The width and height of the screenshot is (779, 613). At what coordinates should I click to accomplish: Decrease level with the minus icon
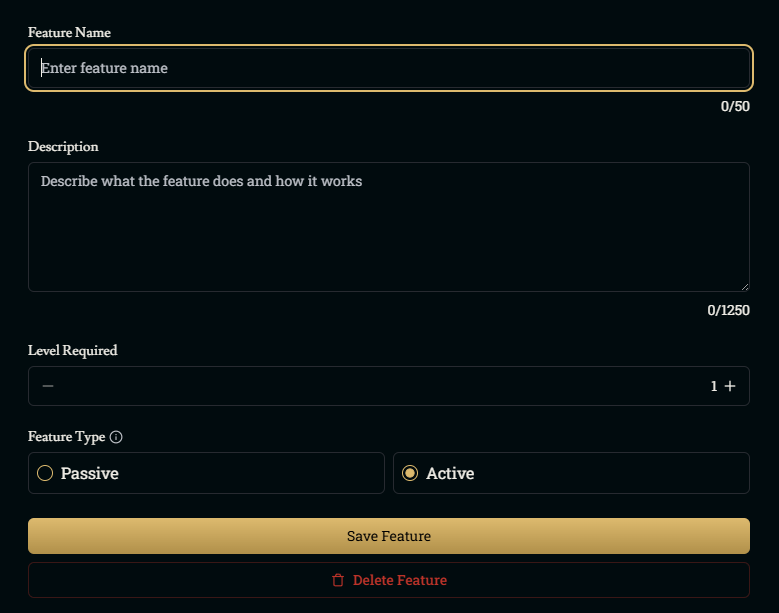(47, 386)
